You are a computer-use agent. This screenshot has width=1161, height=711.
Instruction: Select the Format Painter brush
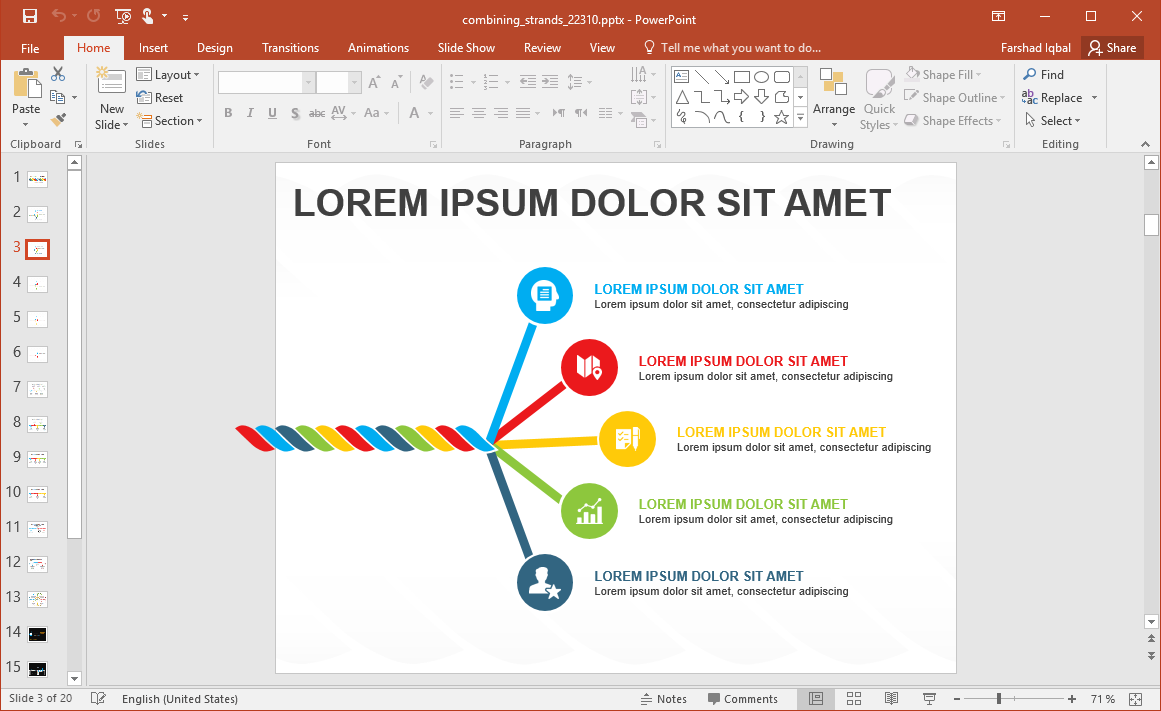tap(58, 120)
